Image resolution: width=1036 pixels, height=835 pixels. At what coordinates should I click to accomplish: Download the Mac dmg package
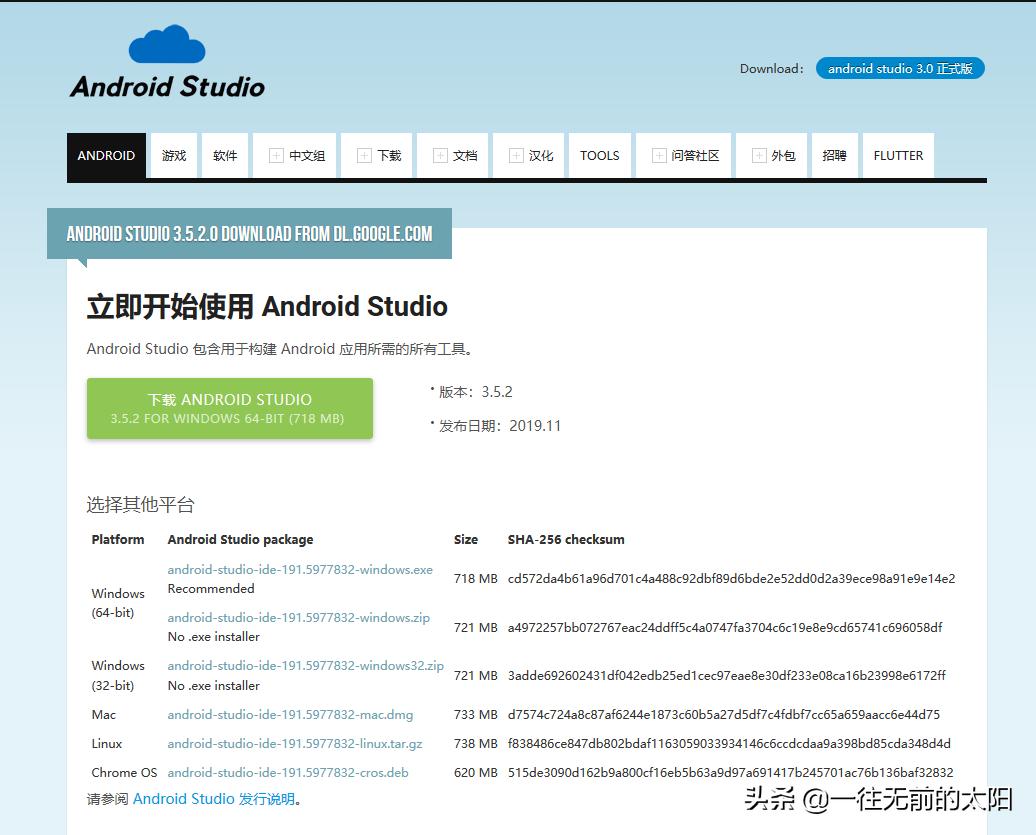pos(291,714)
